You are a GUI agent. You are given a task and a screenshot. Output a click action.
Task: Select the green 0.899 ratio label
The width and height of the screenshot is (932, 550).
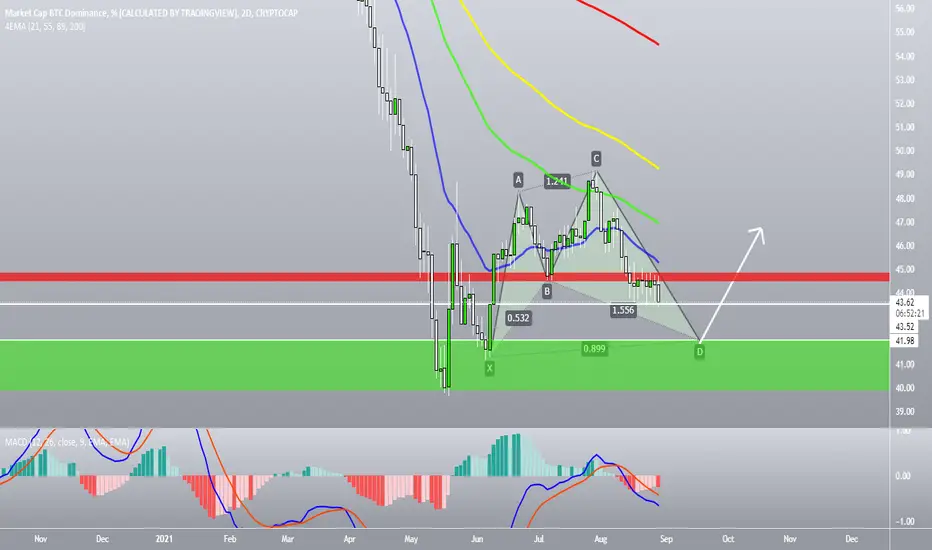point(594,349)
